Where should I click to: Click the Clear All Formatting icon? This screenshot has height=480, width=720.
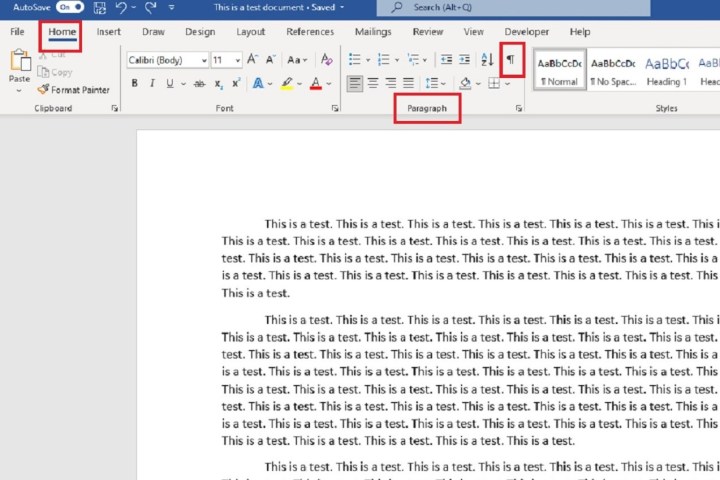(x=327, y=60)
